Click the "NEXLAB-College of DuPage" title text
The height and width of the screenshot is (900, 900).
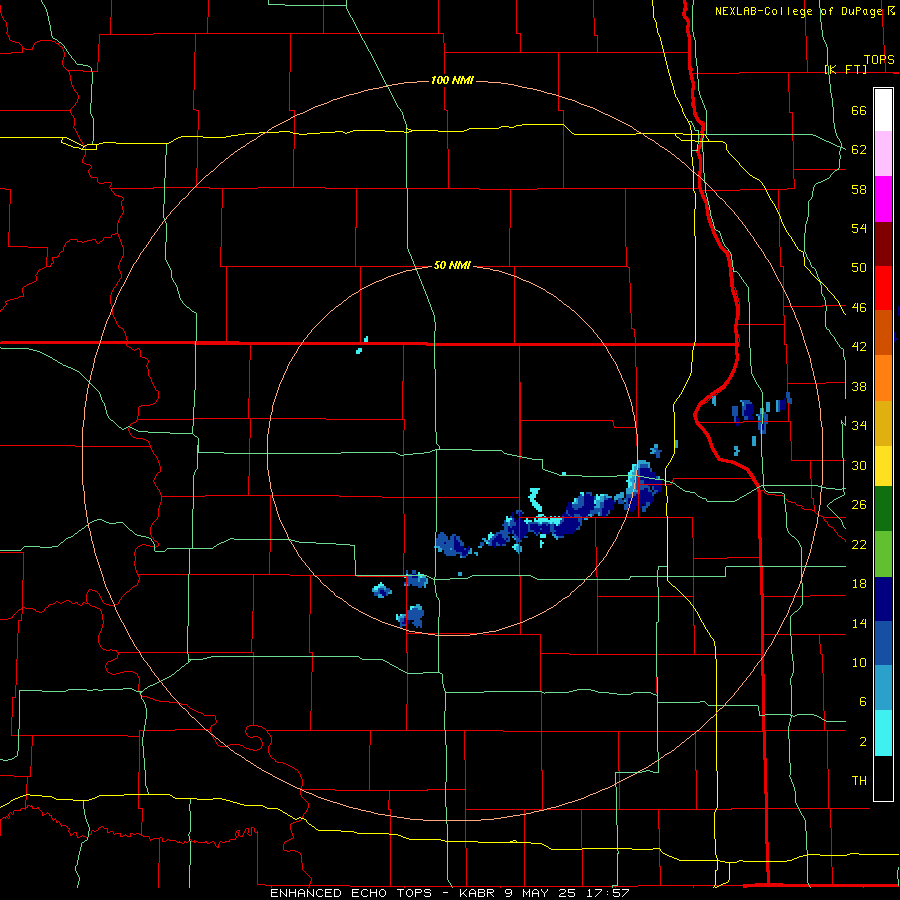coord(800,11)
